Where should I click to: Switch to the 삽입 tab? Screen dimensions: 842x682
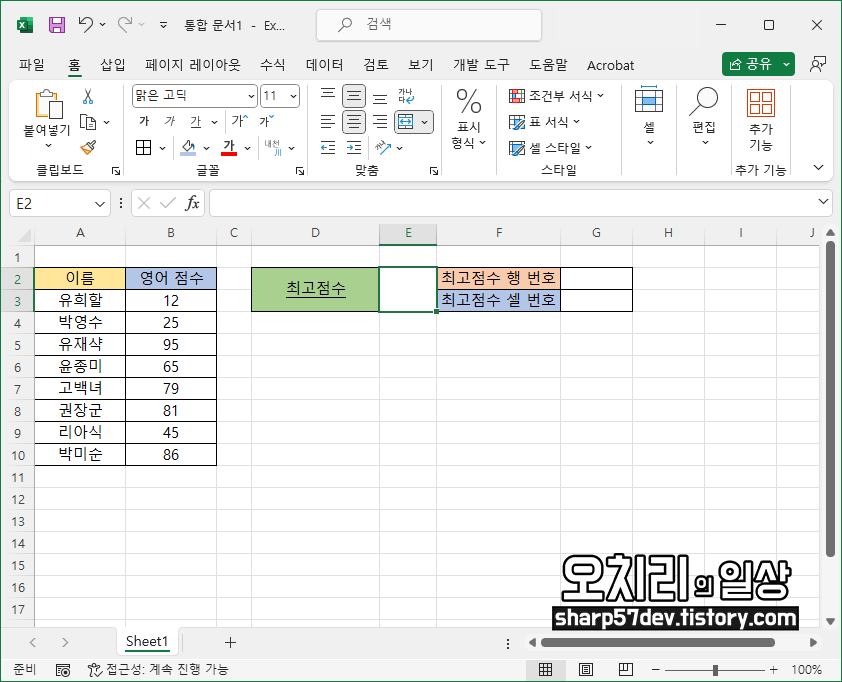tap(113, 65)
